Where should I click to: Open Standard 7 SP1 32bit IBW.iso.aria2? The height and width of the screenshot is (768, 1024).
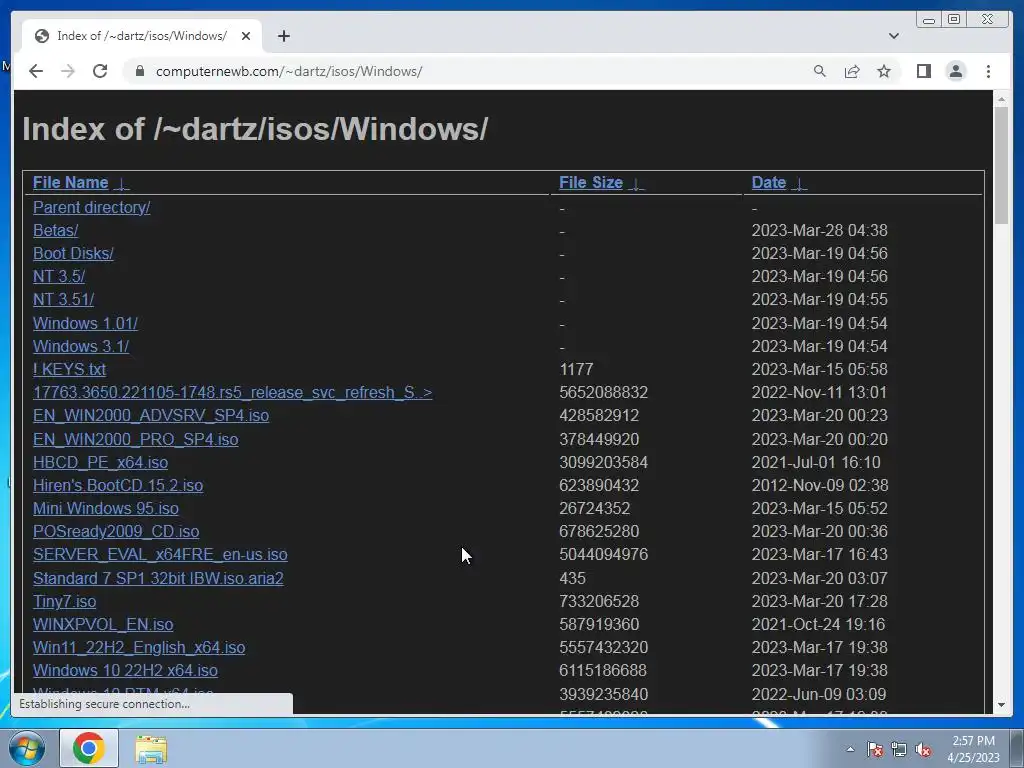158,579
